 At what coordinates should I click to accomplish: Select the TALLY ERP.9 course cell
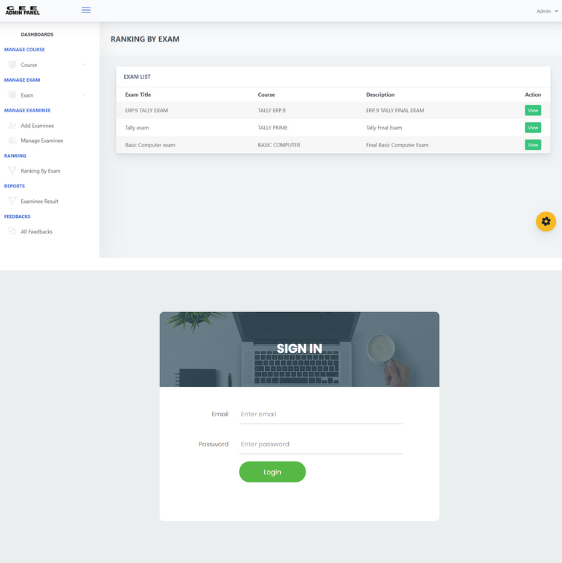271,110
